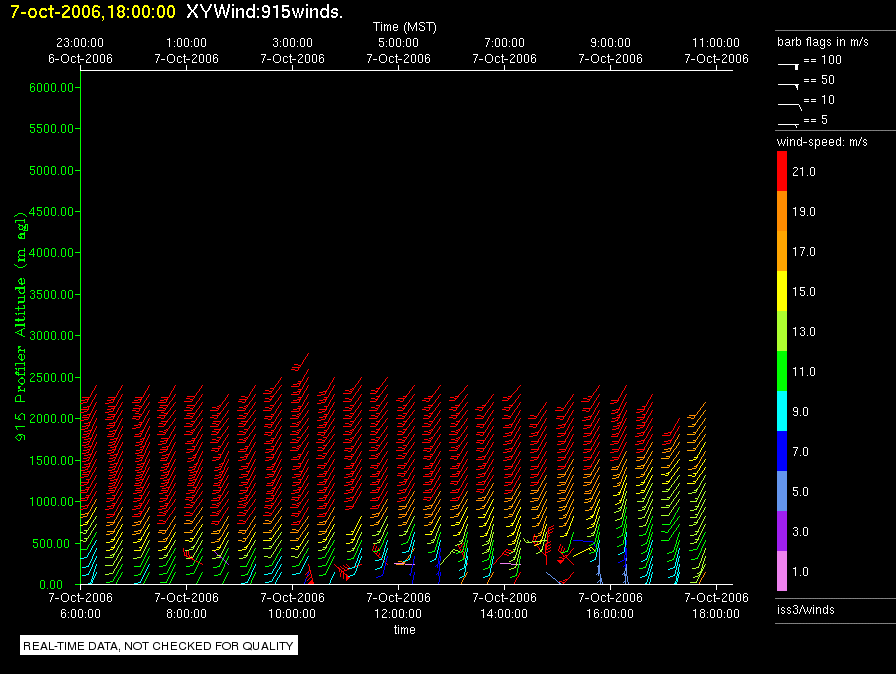Screen dimensions: 896x674
Task: Click the 915 Profiler Altitude axis title
Action: point(19,332)
